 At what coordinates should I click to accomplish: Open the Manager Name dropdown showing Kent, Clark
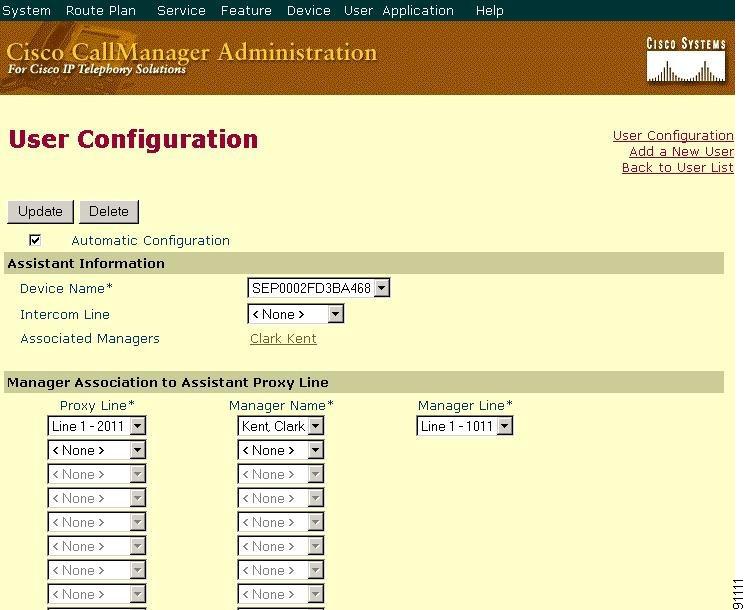coord(281,426)
